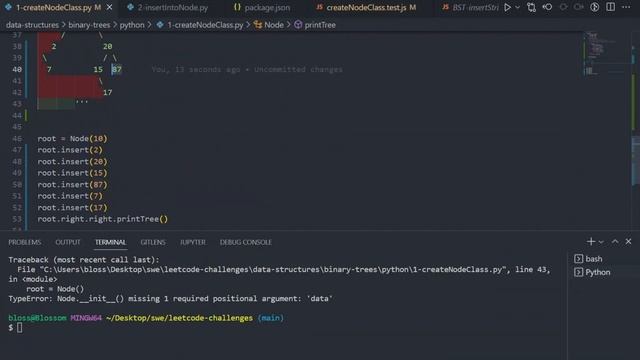Screen dimensions: 640x360
Task: Click python folder breadcrumb
Action: click(132, 25)
